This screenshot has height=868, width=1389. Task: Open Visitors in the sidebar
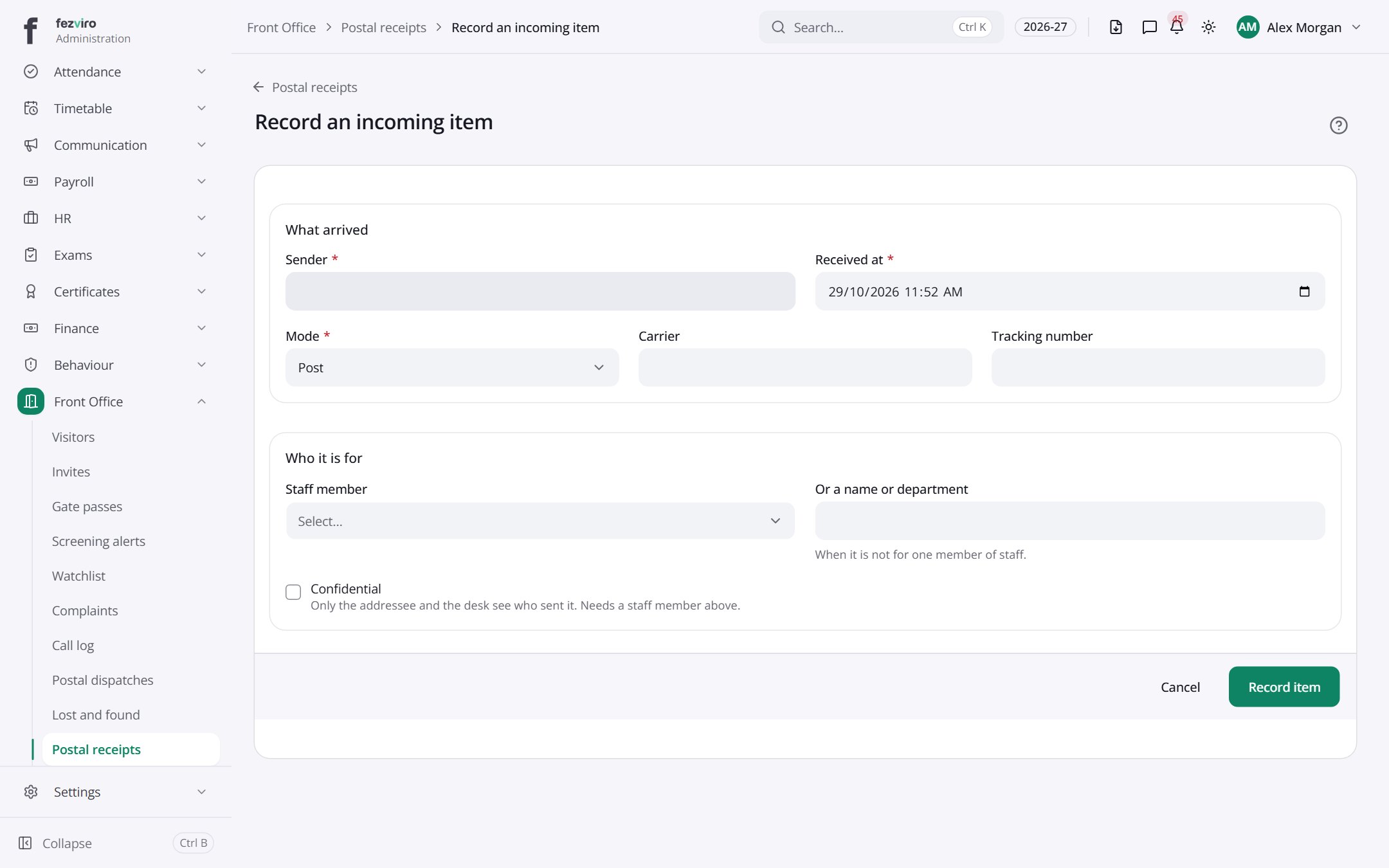coord(73,437)
